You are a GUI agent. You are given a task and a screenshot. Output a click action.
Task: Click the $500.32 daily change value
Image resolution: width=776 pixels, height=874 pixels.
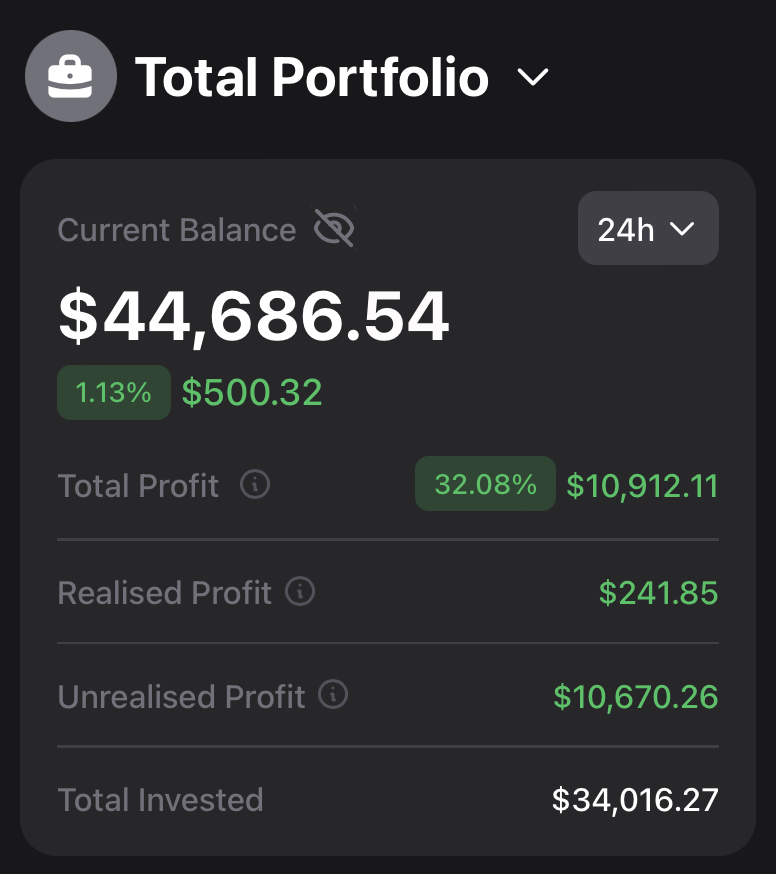click(x=252, y=393)
